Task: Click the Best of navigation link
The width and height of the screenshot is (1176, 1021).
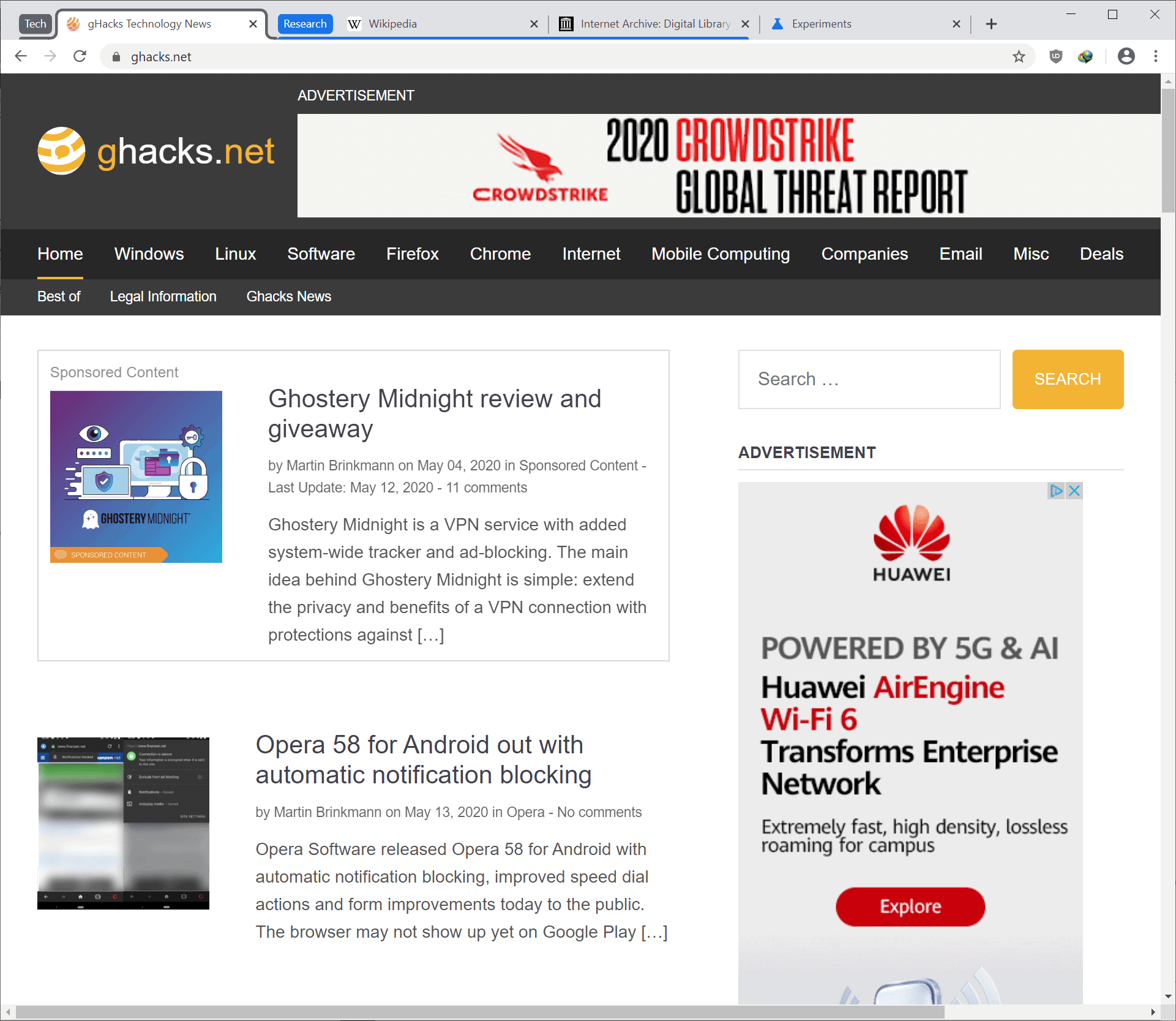Action: coord(58,296)
